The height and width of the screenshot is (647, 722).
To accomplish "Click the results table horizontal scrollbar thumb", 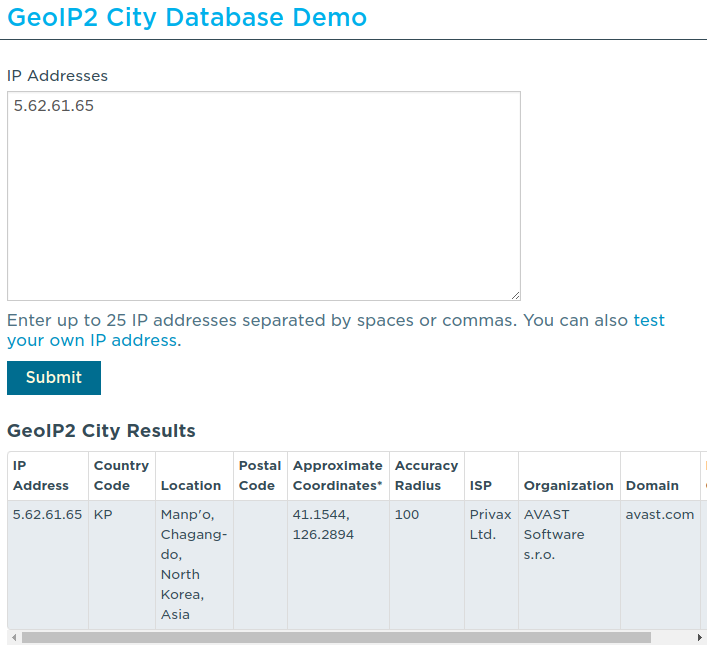I will click(x=336, y=637).
